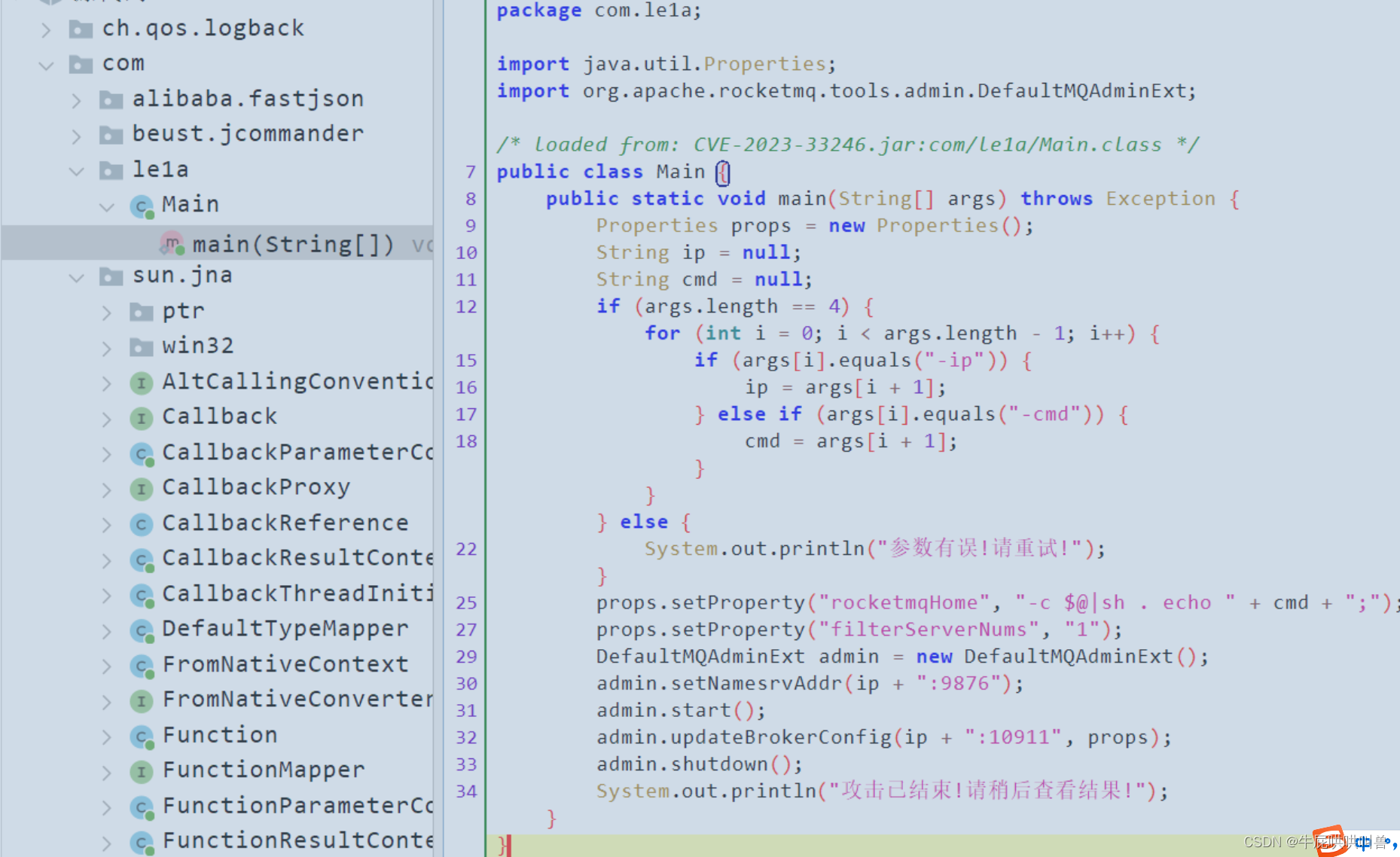Click the Function class icon

[142, 738]
